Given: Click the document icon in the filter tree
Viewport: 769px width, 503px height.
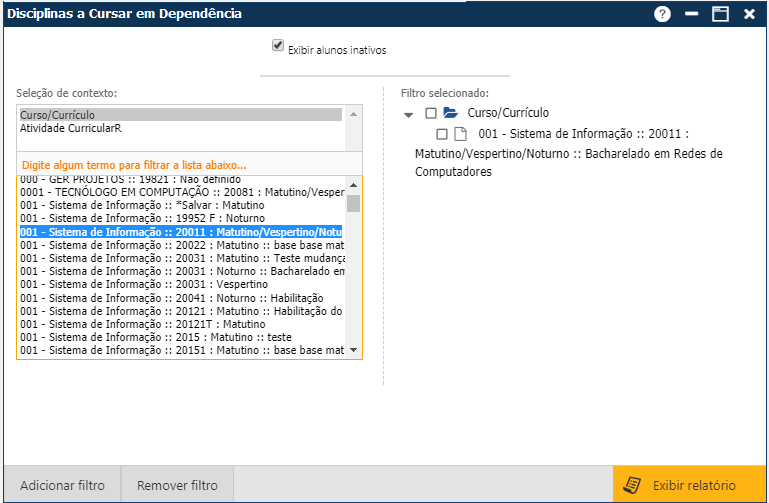Looking at the screenshot, I should click(x=461, y=134).
